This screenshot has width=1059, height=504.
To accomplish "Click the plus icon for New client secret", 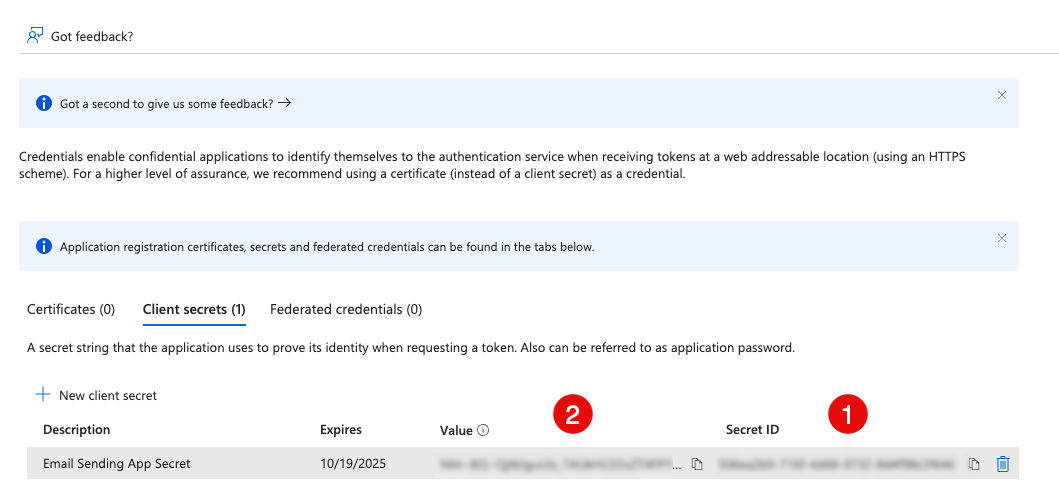I will 43,395.
